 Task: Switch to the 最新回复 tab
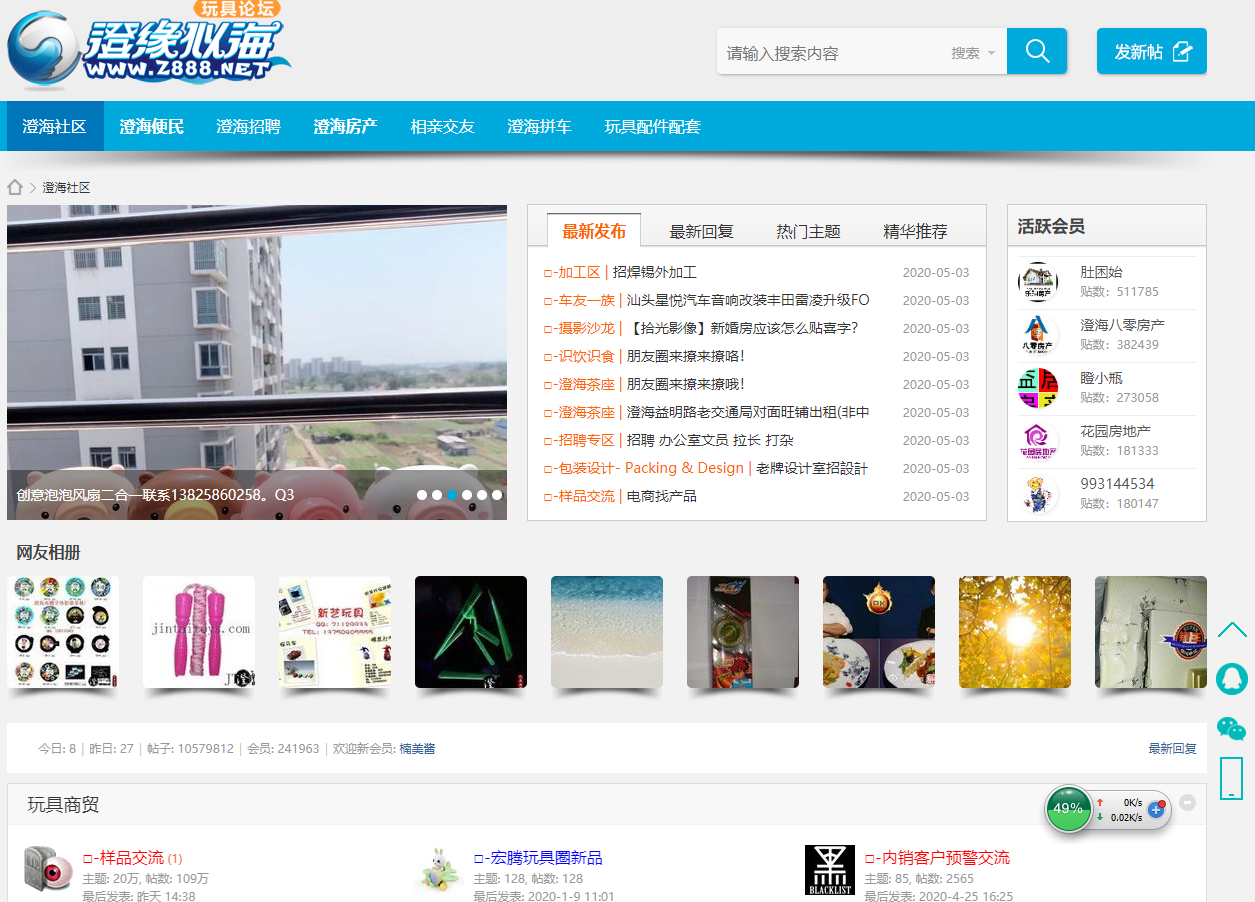(701, 231)
